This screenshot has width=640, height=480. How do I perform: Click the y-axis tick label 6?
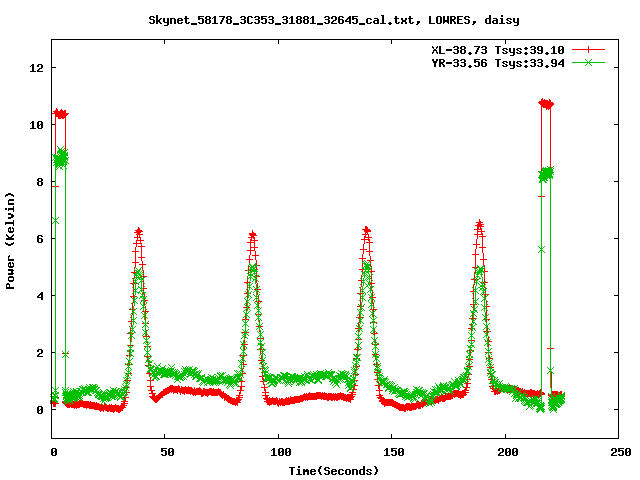[40, 239]
